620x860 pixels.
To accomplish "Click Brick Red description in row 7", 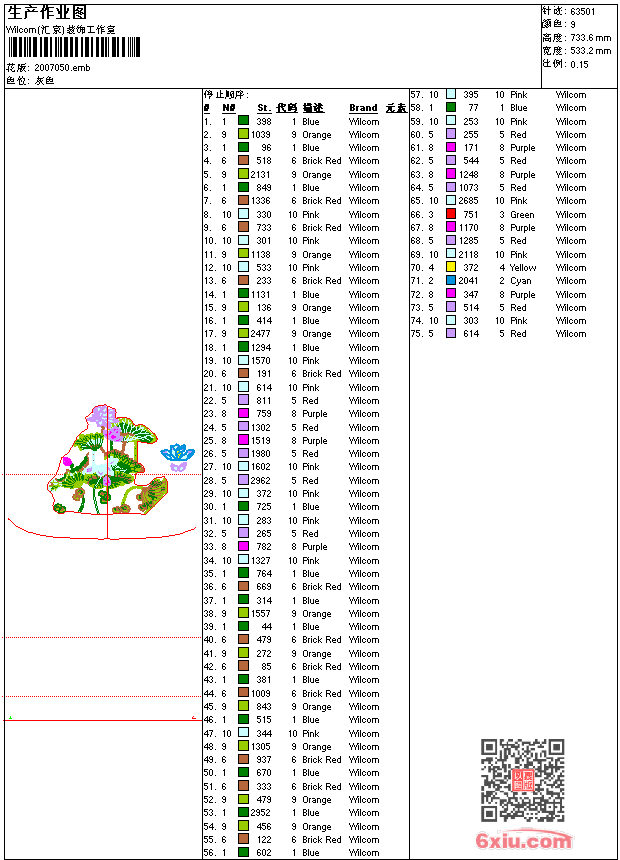I will [322, 201].
